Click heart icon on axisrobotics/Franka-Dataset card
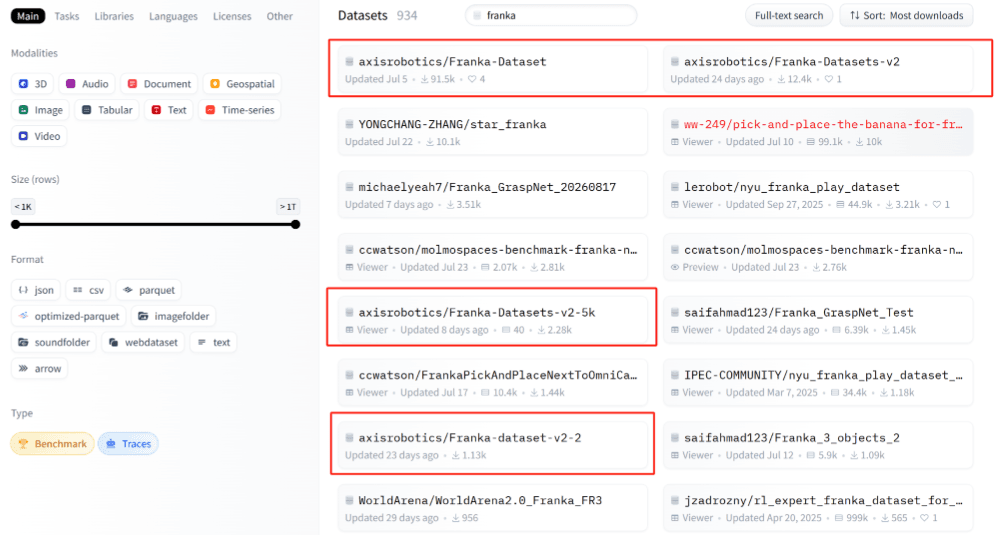 [472, 79]
